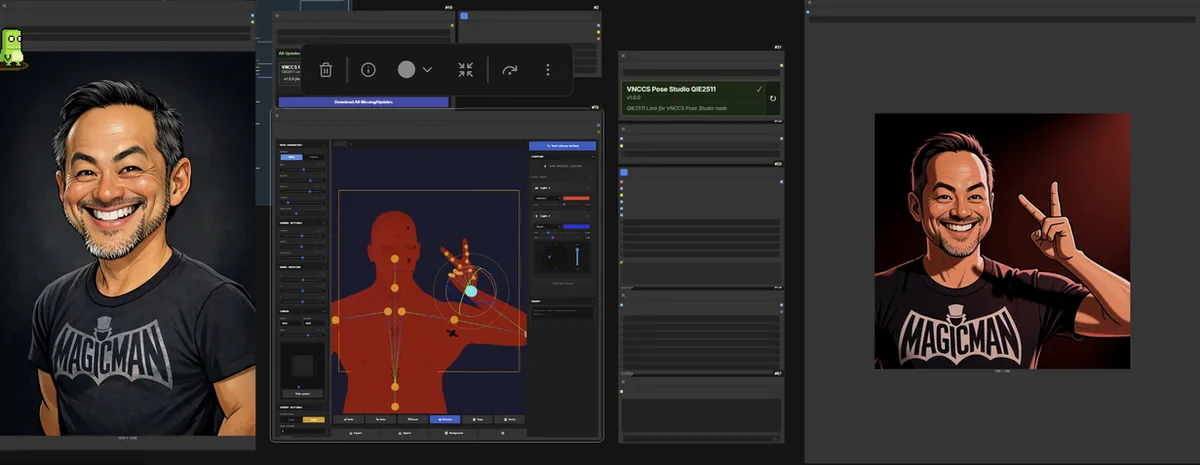Click Download All Missing/Updates button
1200x465 pixels.
click(363, 102)
